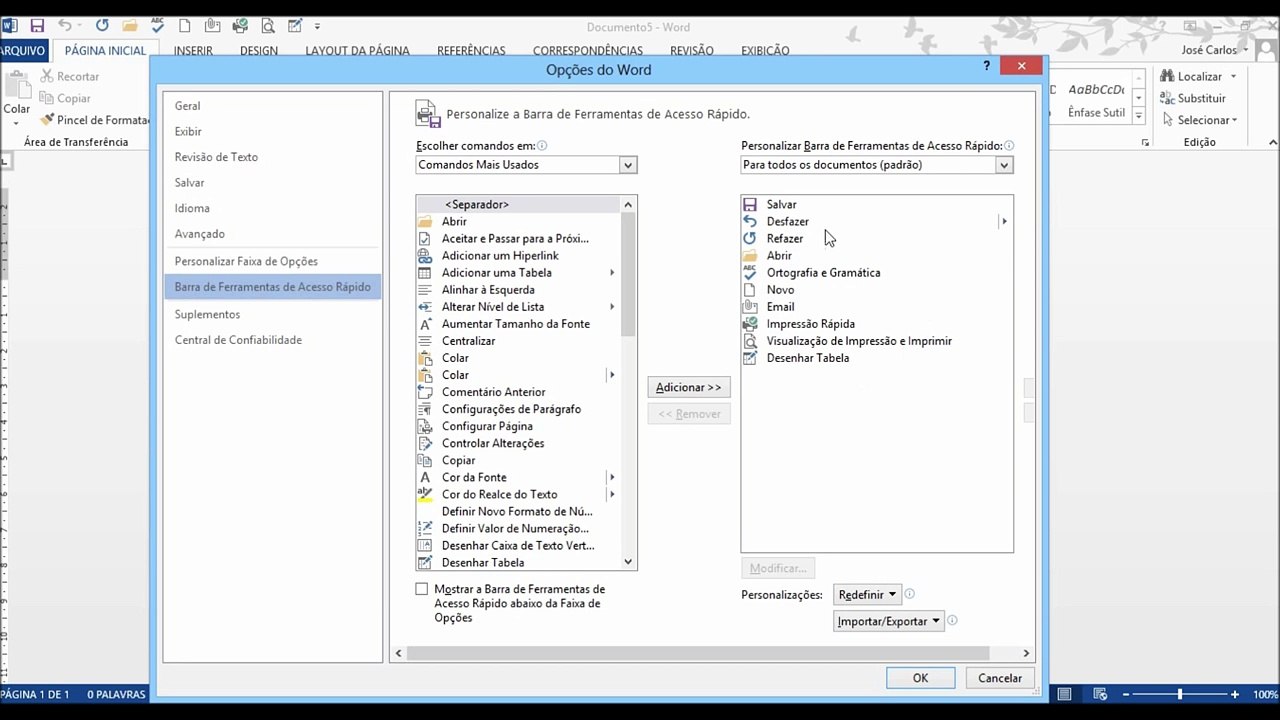Image resolution: width=1280 pixels, height=720 pixels.
Task: Select Aumentar Tamanho da Fonte in command list
Action: (x=518, y=324)
